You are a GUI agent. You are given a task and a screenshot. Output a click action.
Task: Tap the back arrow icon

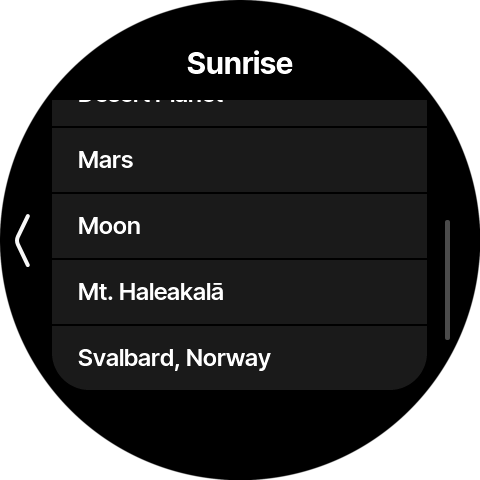[x=22, y=240]
